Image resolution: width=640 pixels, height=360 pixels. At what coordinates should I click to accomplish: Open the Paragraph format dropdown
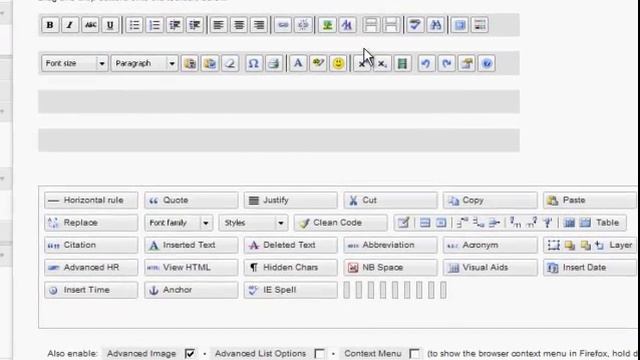[144, 63]
